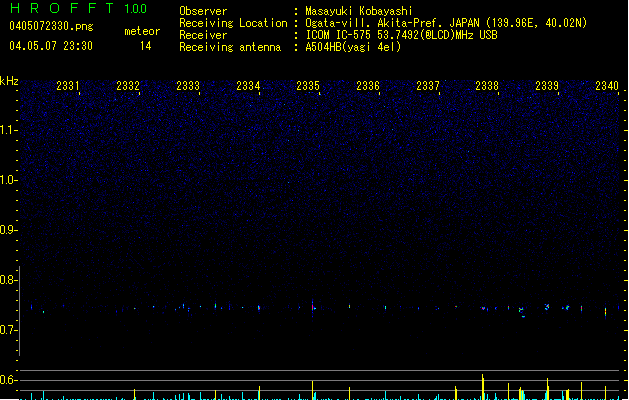Click the kHz axis unit label
Viewport: 629px width, 400px height.
pyautogui.click(x=9, y=81)
